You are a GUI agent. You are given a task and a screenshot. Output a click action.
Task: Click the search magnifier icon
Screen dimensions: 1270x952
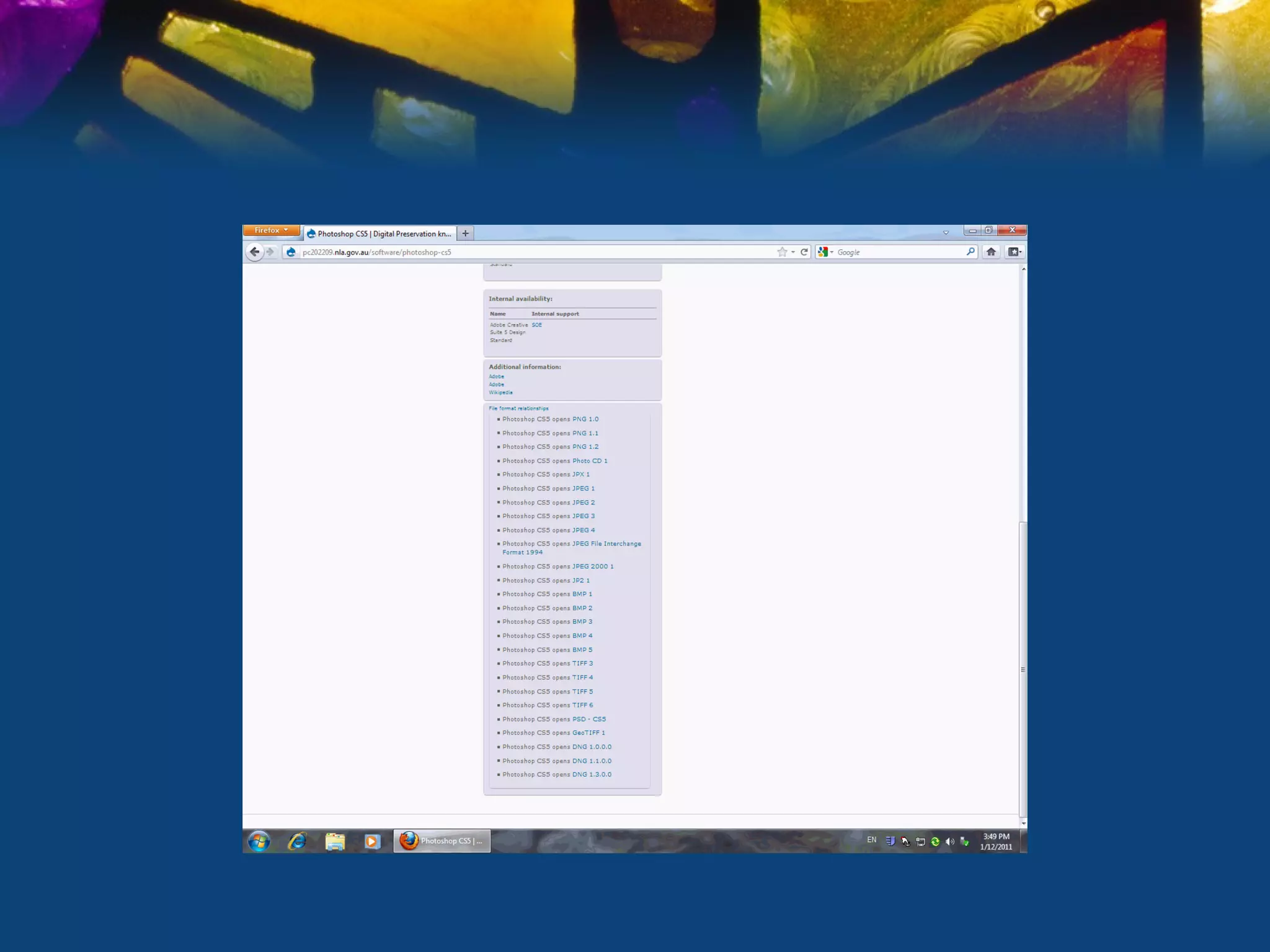pyautogui.click(x=970, y=252)
